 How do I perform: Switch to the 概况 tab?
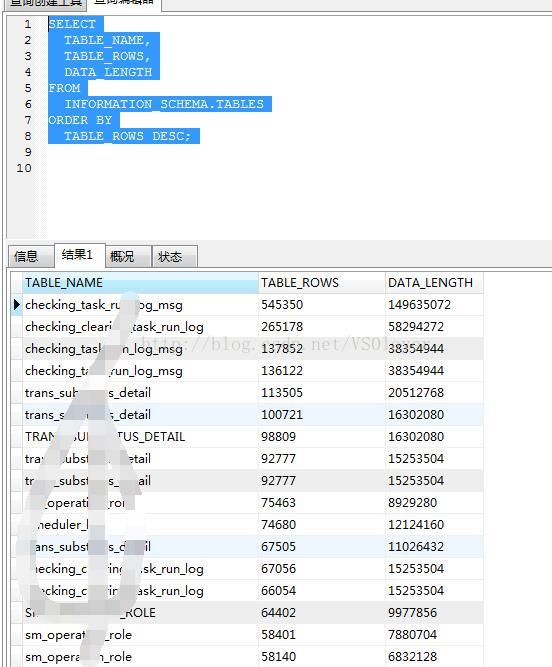(x=128, y=257)
